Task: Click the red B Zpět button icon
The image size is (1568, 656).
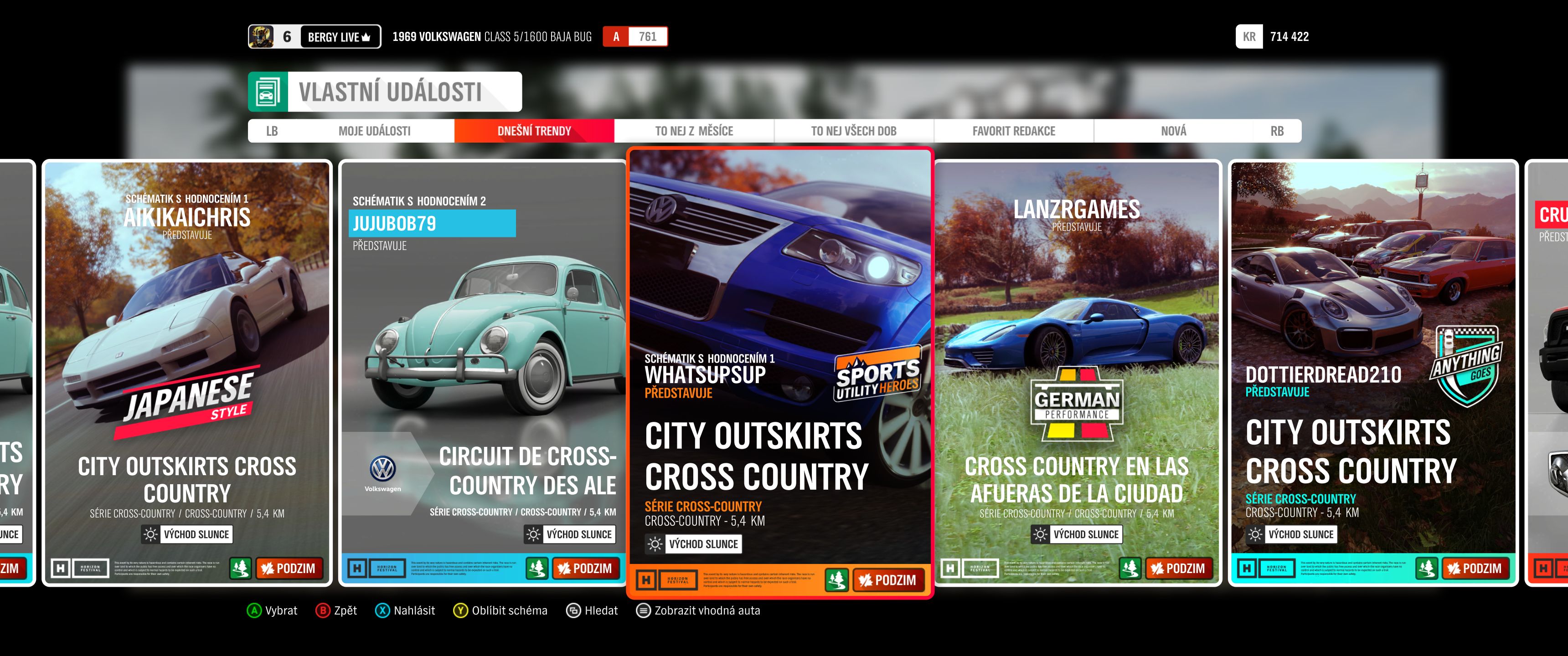Action: tap(323, 610)
